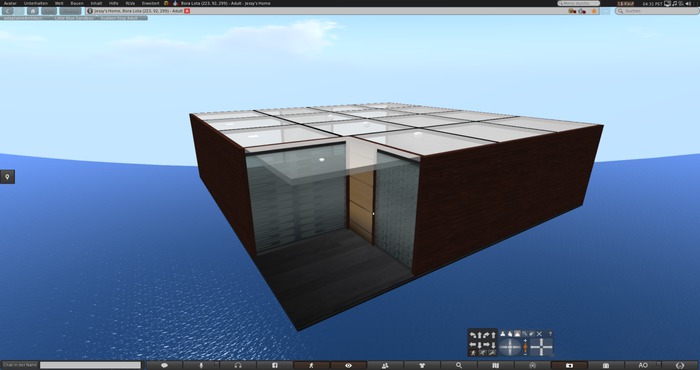Screen dimensions: 700x370
Task: Click the strafe right arrow
Action: (486, 345)
